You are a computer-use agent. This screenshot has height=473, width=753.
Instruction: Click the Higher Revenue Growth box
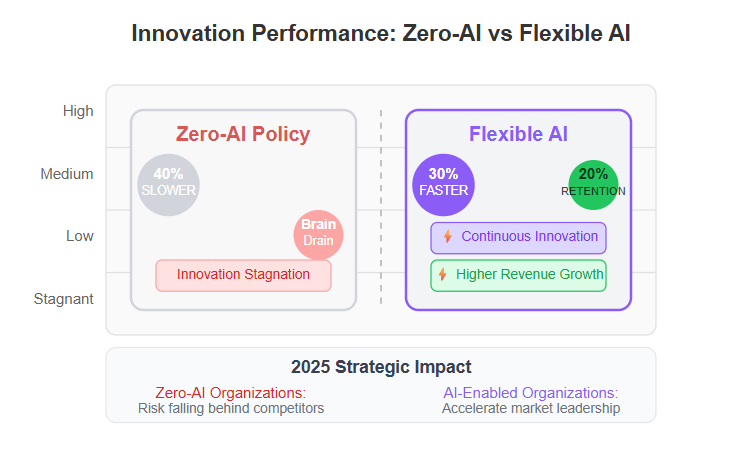[x=518, y=276]
